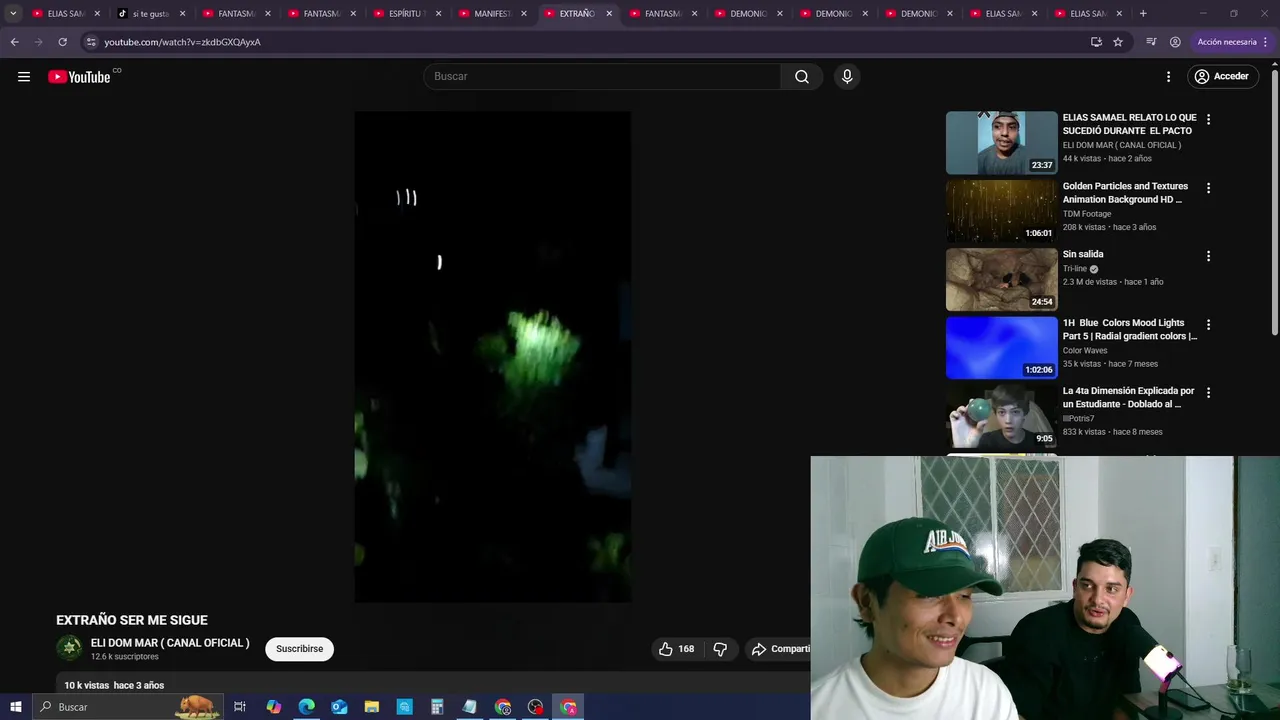This screenshot has height=720, width=1280.
Task: Click the main video player
Action: click(492, 357)
